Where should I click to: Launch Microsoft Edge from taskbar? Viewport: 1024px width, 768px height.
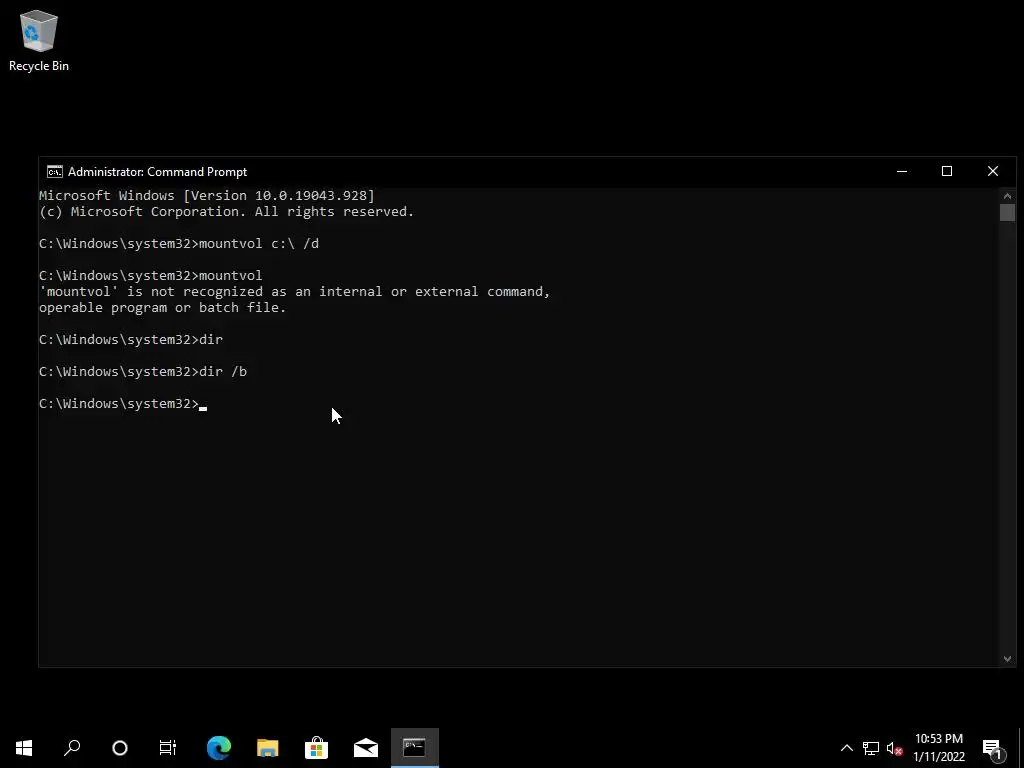pos(219,748)
